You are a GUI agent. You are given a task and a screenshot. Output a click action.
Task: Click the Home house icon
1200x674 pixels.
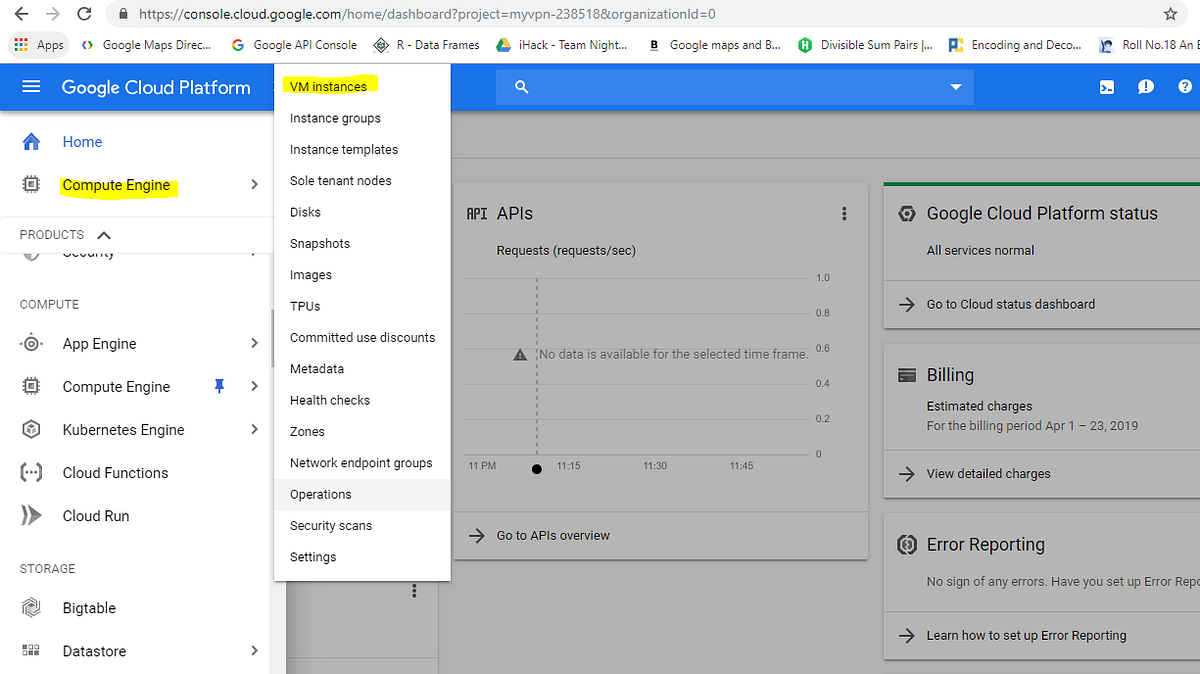click(31, 141)
